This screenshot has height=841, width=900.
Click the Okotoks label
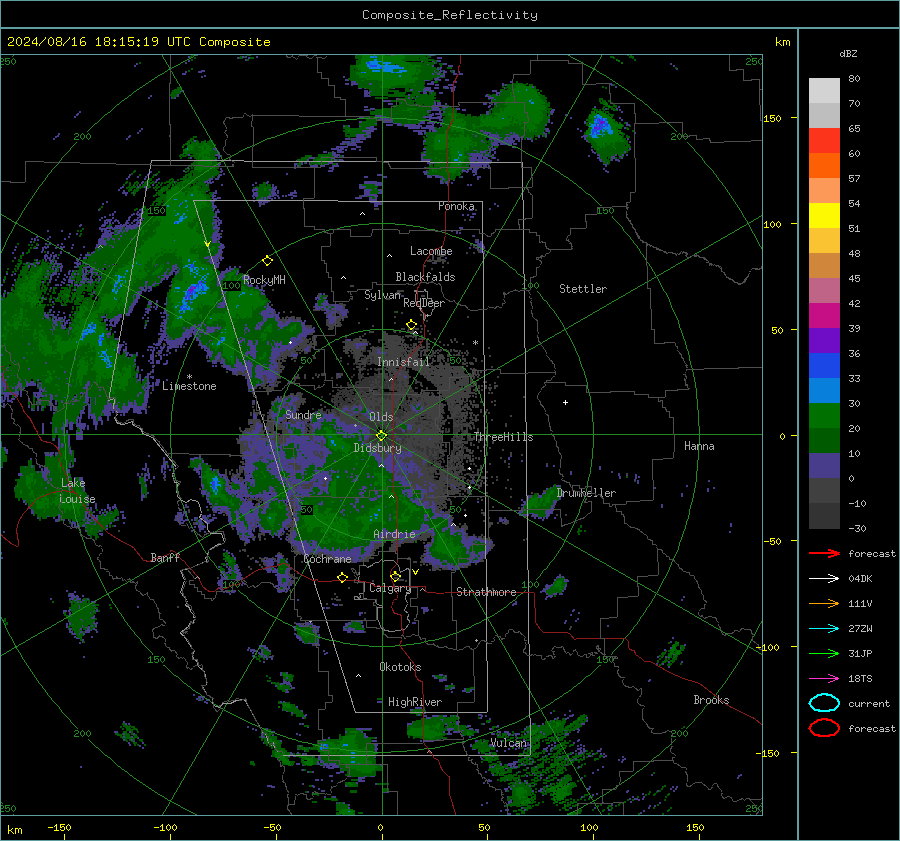click(400, 667)
